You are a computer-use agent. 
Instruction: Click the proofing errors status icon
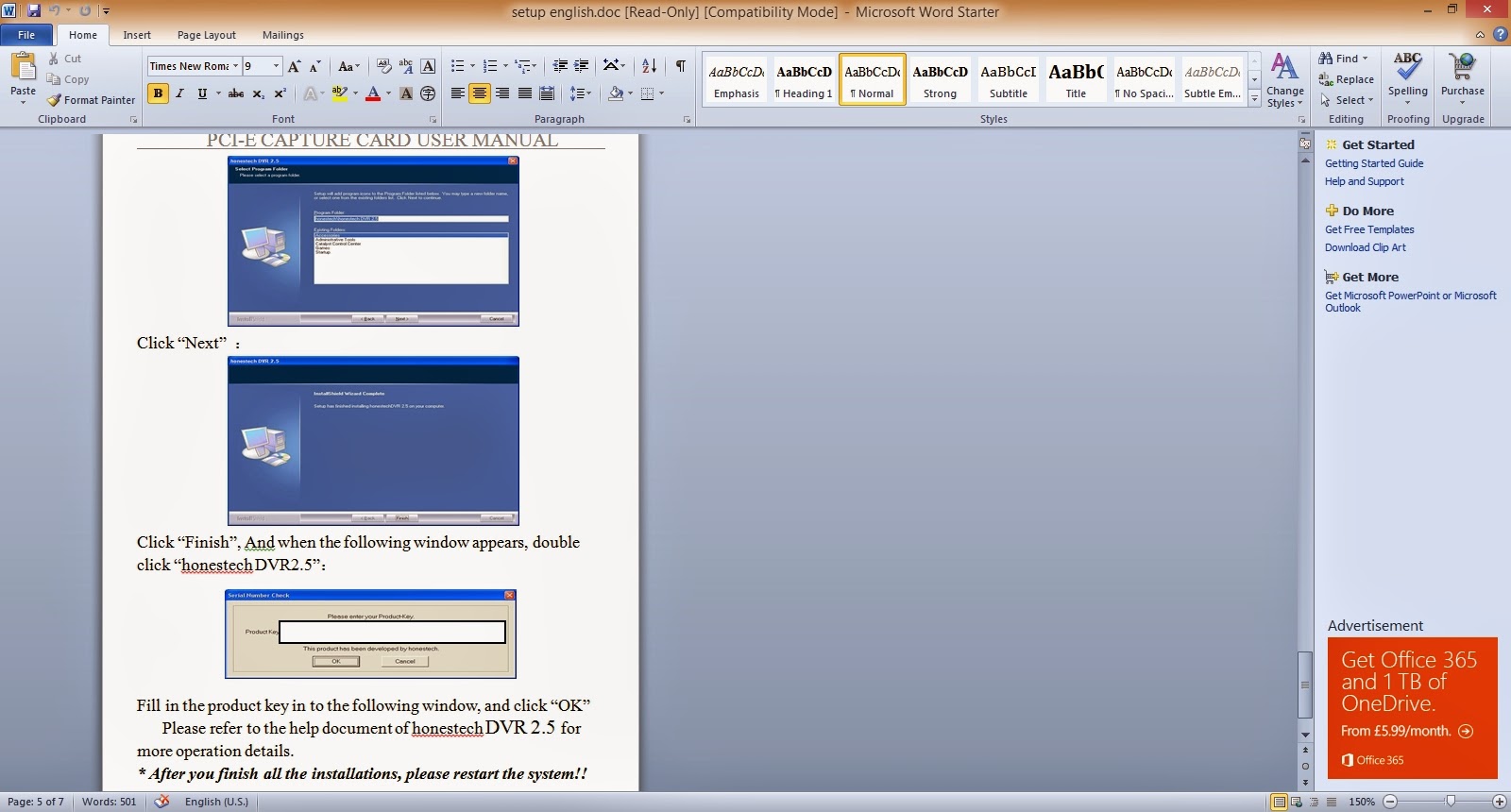pos(162,802)
